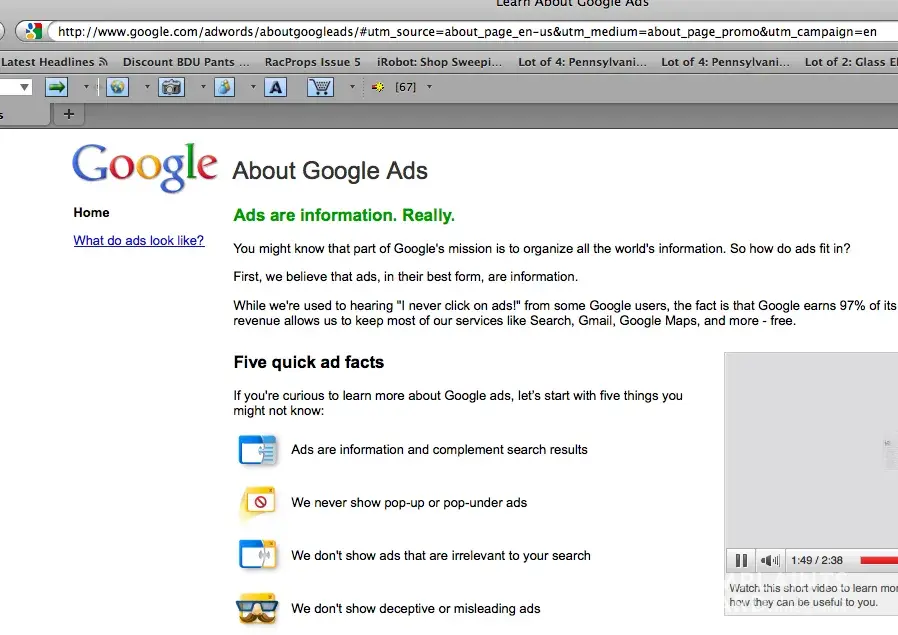Click the shopping cart toolbar icon
The height and width of the screenshot is (635, 898).
coord(320,87)
